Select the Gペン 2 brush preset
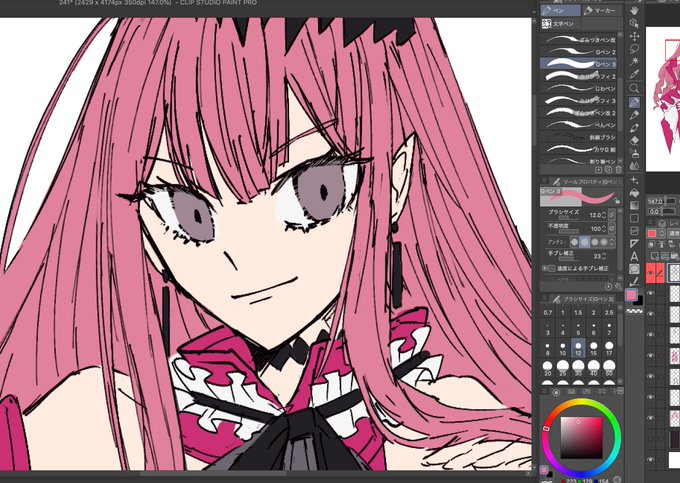This screenshot has height=483, width=680. tap(580, 52)
